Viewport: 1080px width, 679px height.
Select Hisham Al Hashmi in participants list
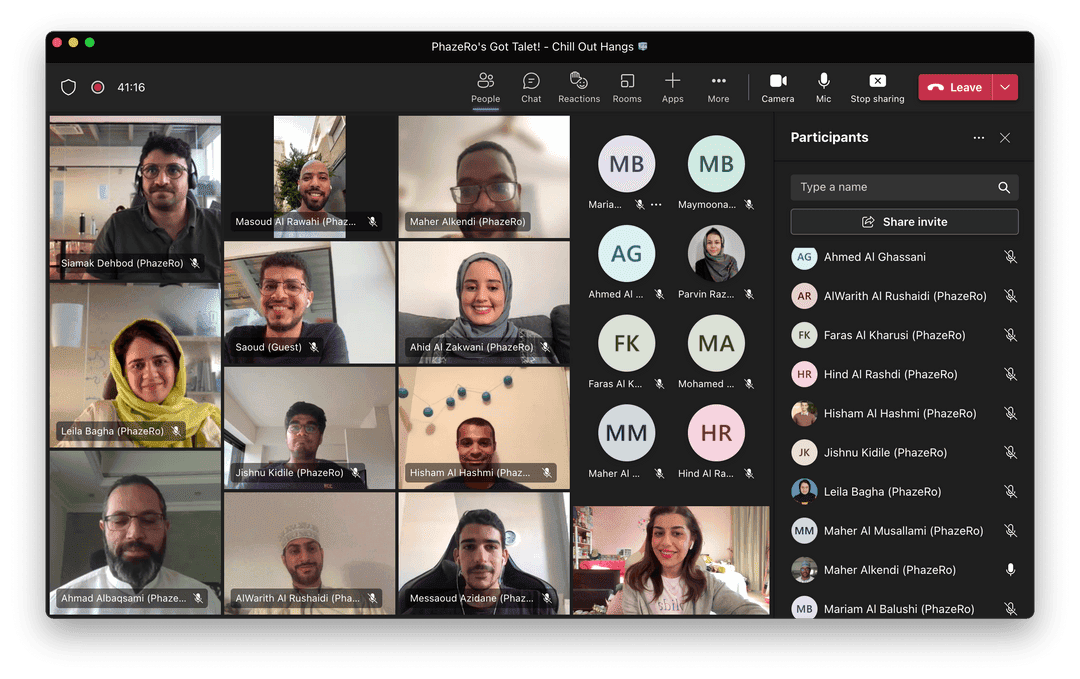904,414
